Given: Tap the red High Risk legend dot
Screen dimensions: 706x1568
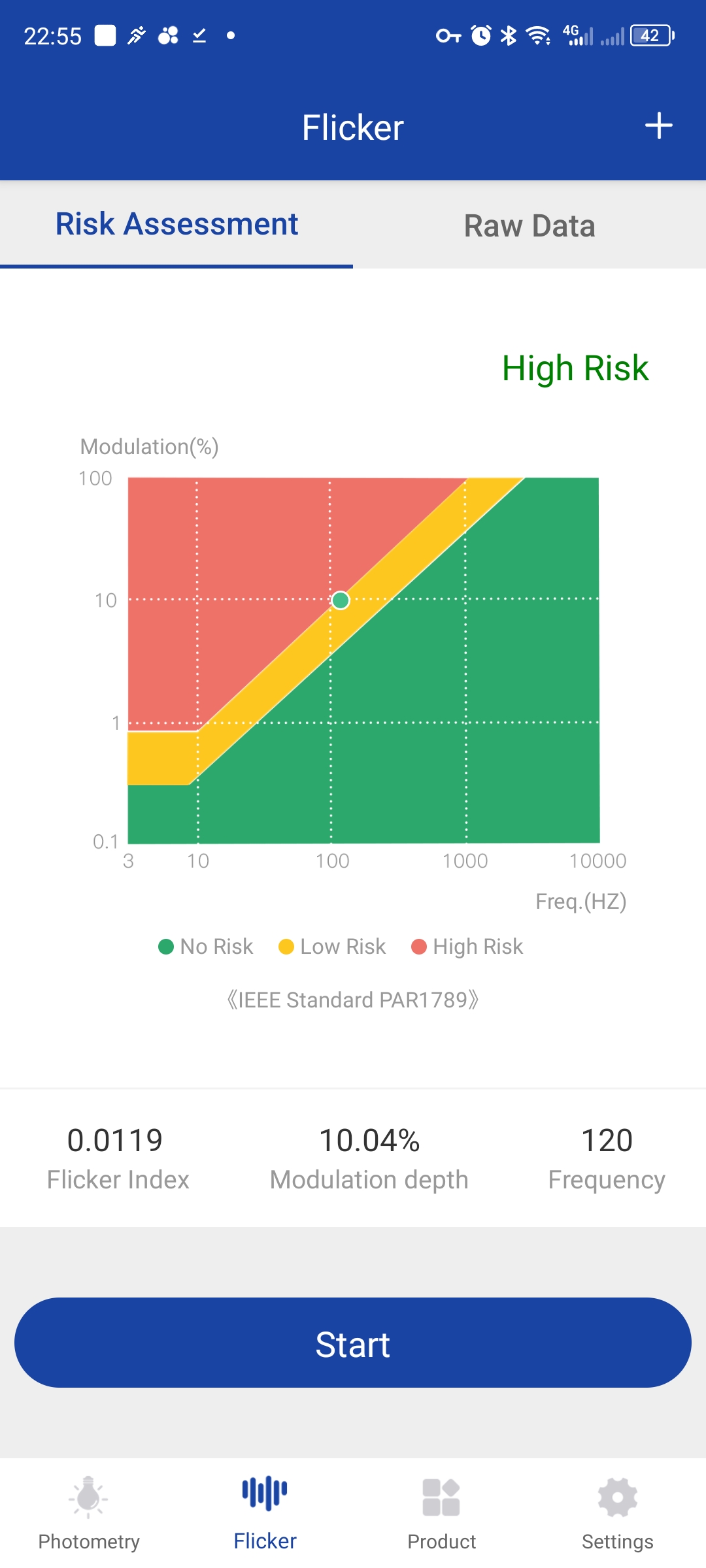Looking at the screenshot, I should [x=418, y=947].
